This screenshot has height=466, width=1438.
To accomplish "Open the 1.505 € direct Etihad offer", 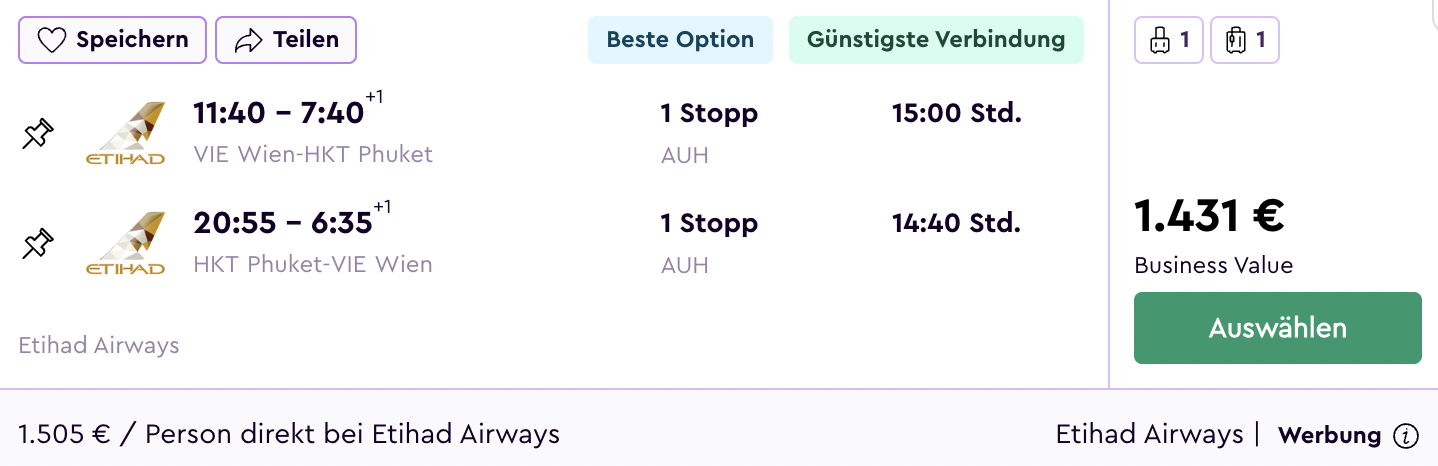I will pos(289,434).
